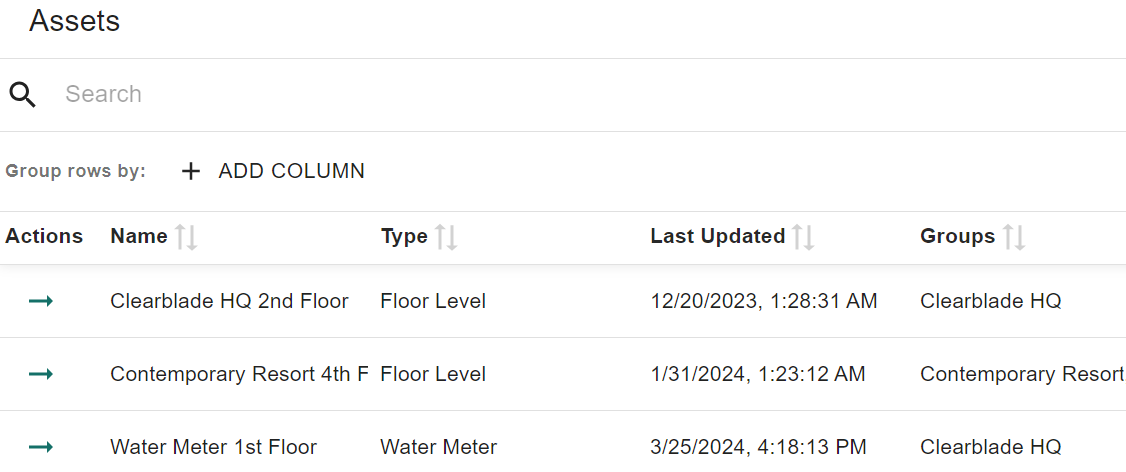Open Contemporary Resort 4th Floor arrow action
The height and width of the screenshot is (472, 1126).
coord(41,374)
